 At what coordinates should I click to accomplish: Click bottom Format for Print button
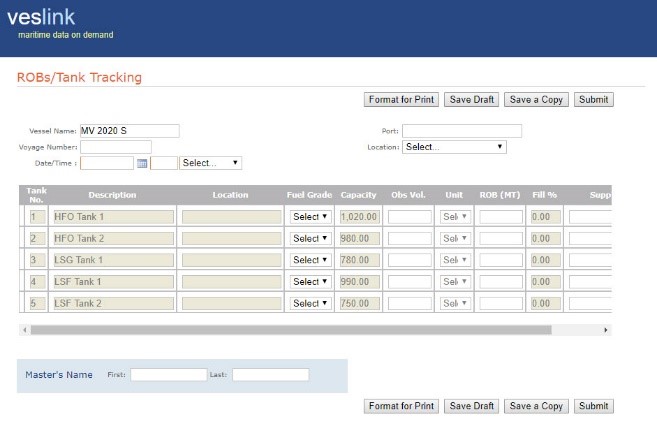[x=401, y=406]
